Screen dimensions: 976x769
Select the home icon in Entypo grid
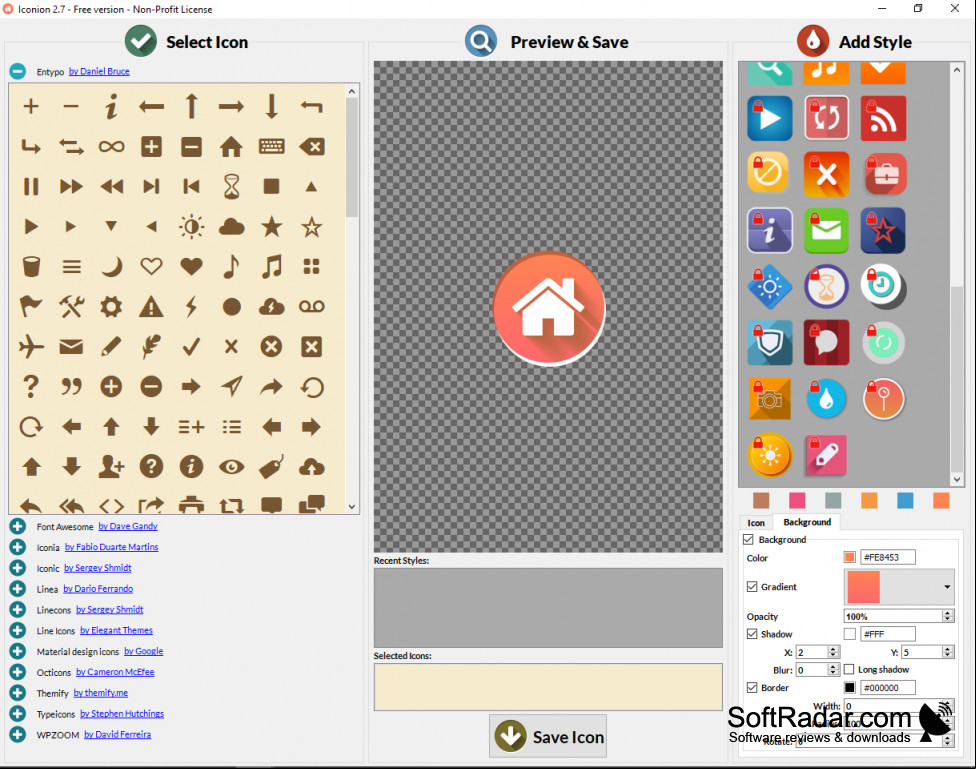click(231, 147)
